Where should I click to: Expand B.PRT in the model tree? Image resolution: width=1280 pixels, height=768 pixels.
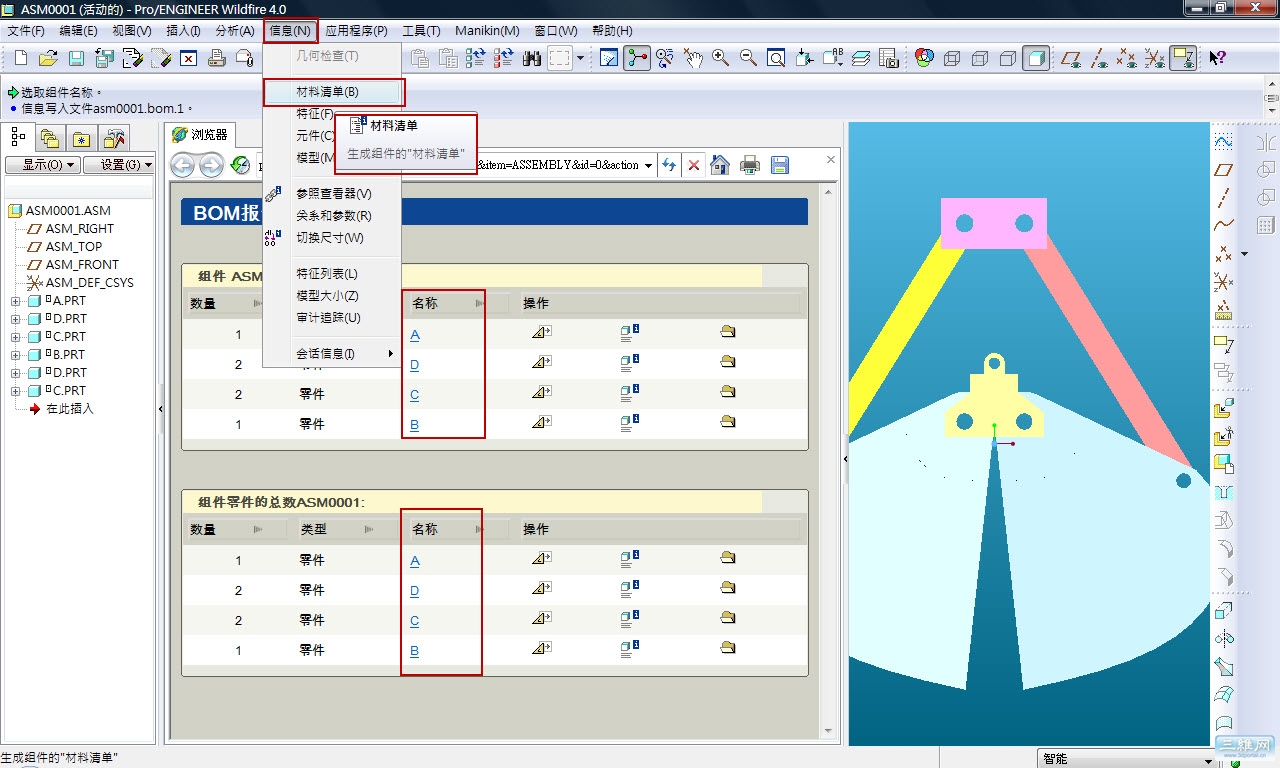coord(15,355)
